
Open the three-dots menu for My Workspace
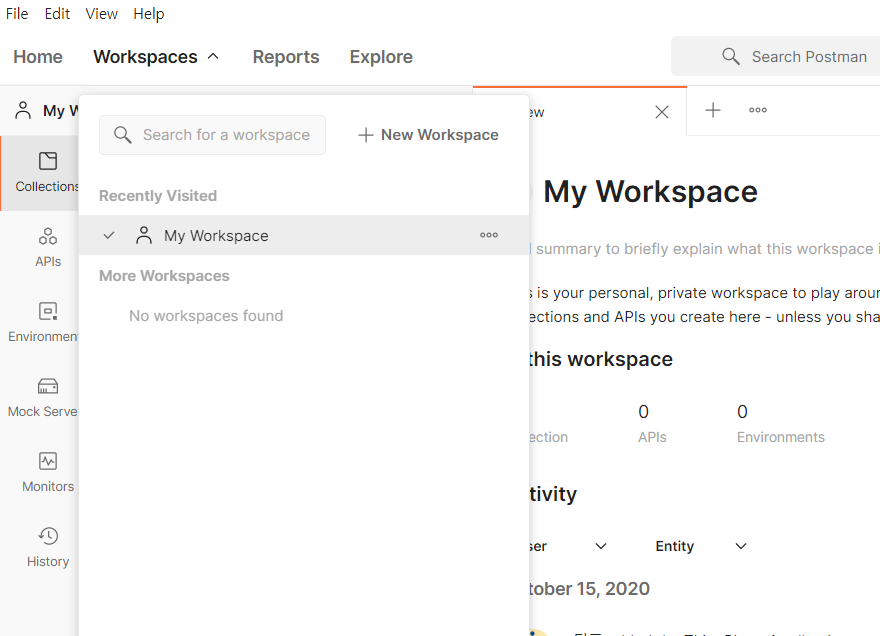[x=489, y=235]
